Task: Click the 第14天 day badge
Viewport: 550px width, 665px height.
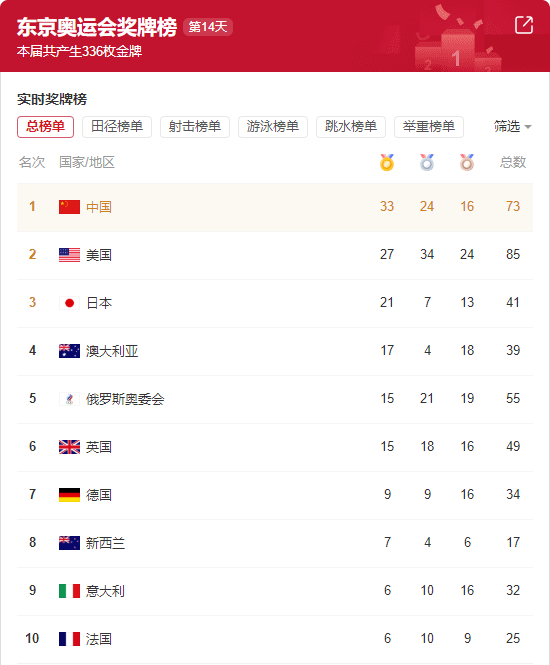Action: (208, 27)
